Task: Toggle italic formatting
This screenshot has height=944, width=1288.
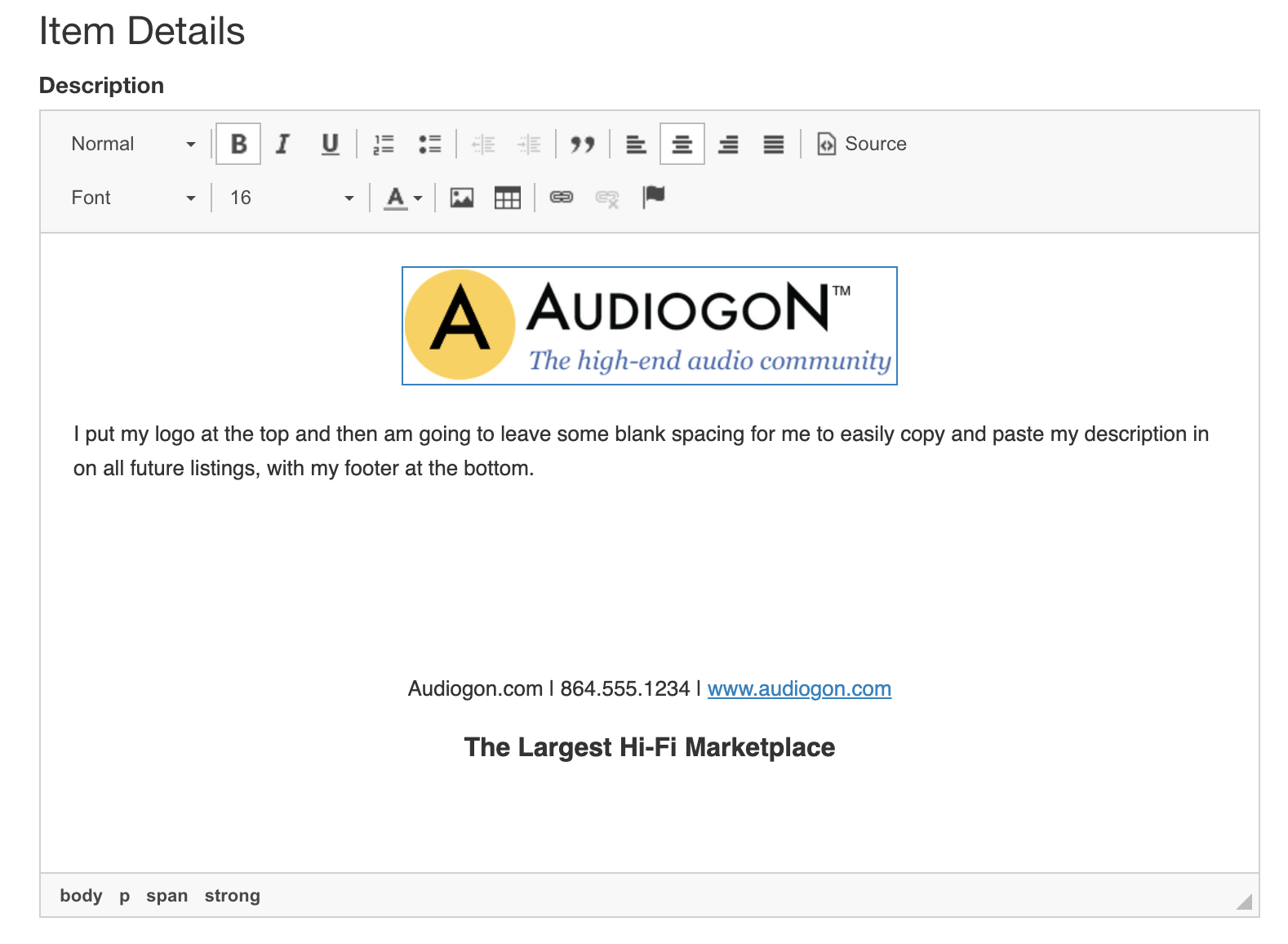Action: coord(283,144)
